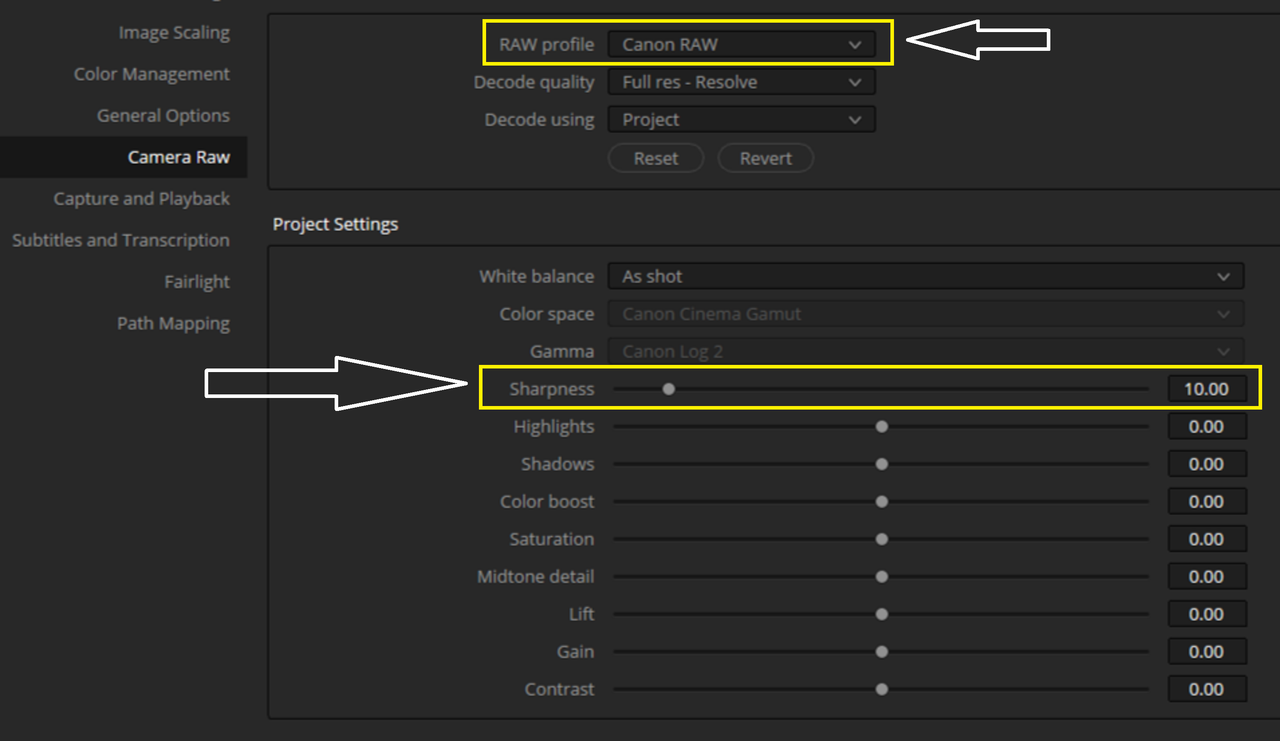The width and height of the screenshot is (1280, 741).
Task: Click the Saturation slider handle
Action: [881, 539]
